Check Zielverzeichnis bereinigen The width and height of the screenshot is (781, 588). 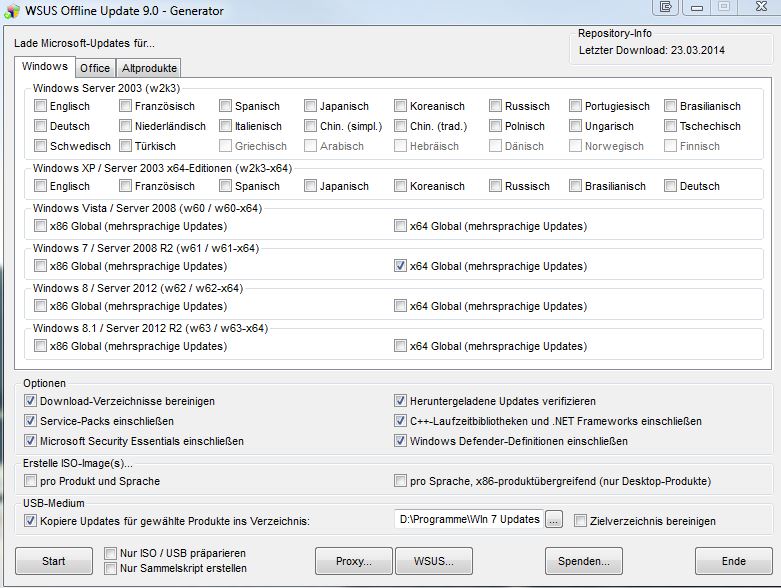(x=580, y=521)
